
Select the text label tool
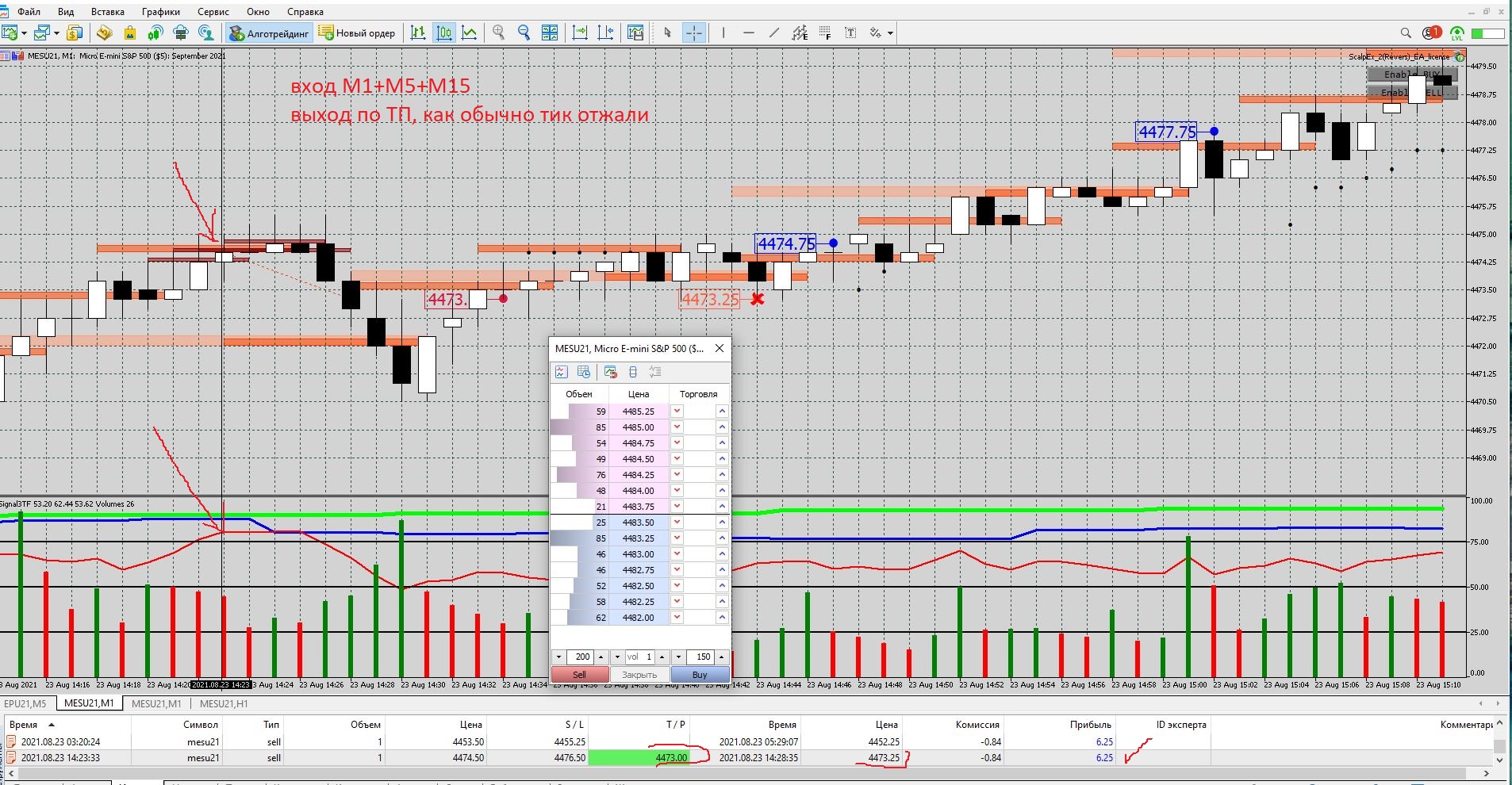850,33
